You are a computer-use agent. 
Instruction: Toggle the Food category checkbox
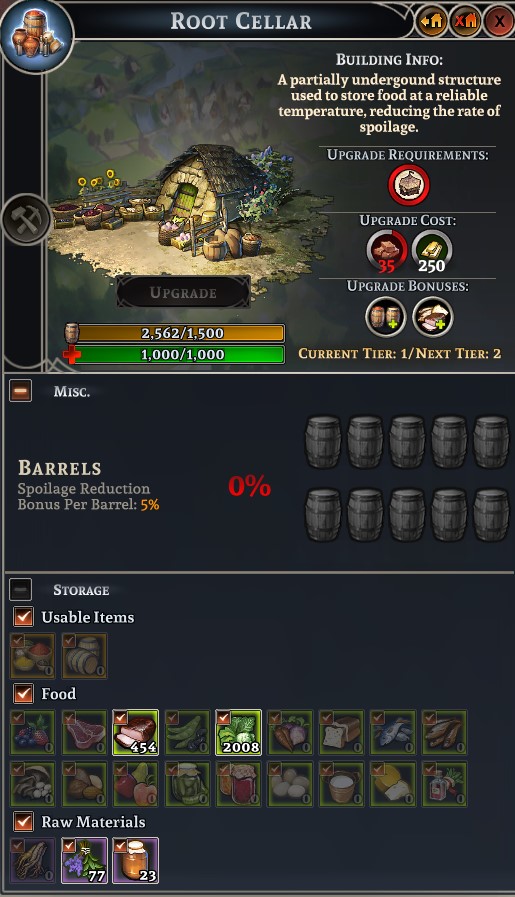[x=23, y=693]
